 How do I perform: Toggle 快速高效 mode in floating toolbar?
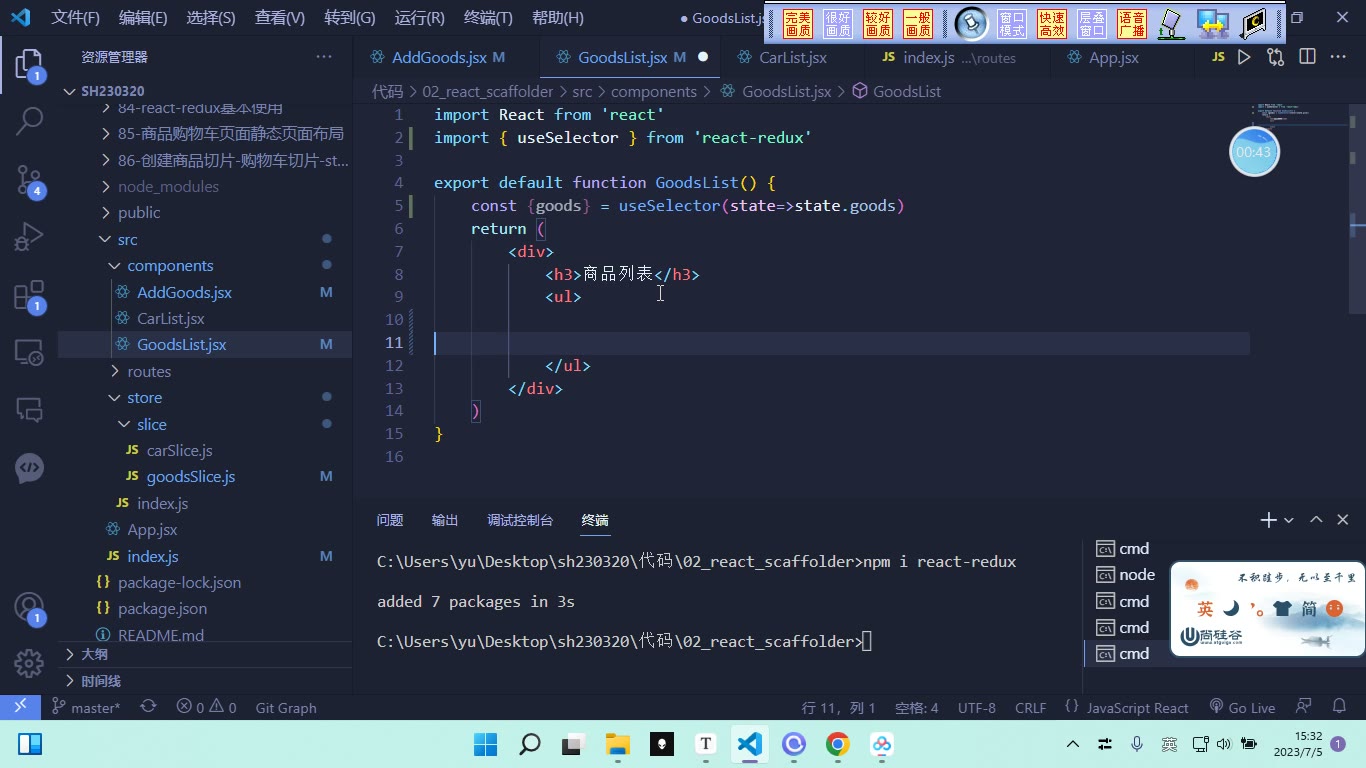click(x=1052, y=24)
